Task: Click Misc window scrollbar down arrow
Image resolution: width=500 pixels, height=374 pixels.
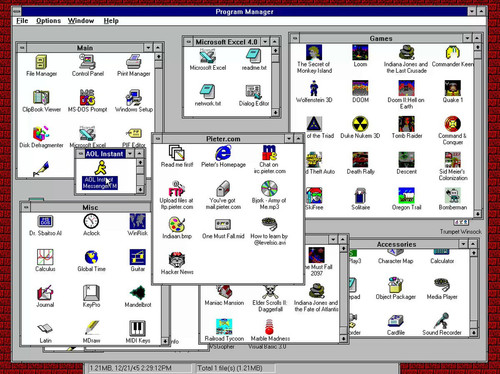Action: pyautogui.click(x=165, y=341)
